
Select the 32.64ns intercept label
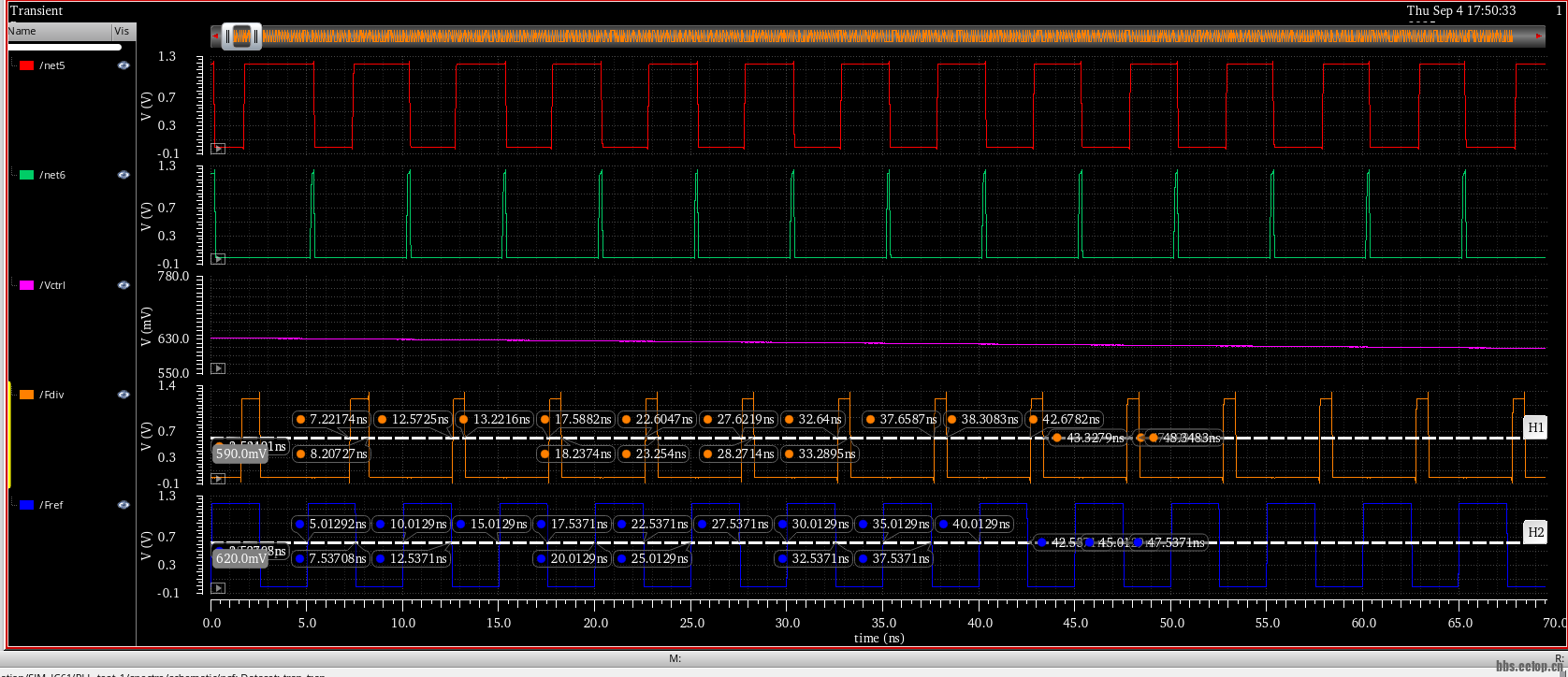[813, 419]
